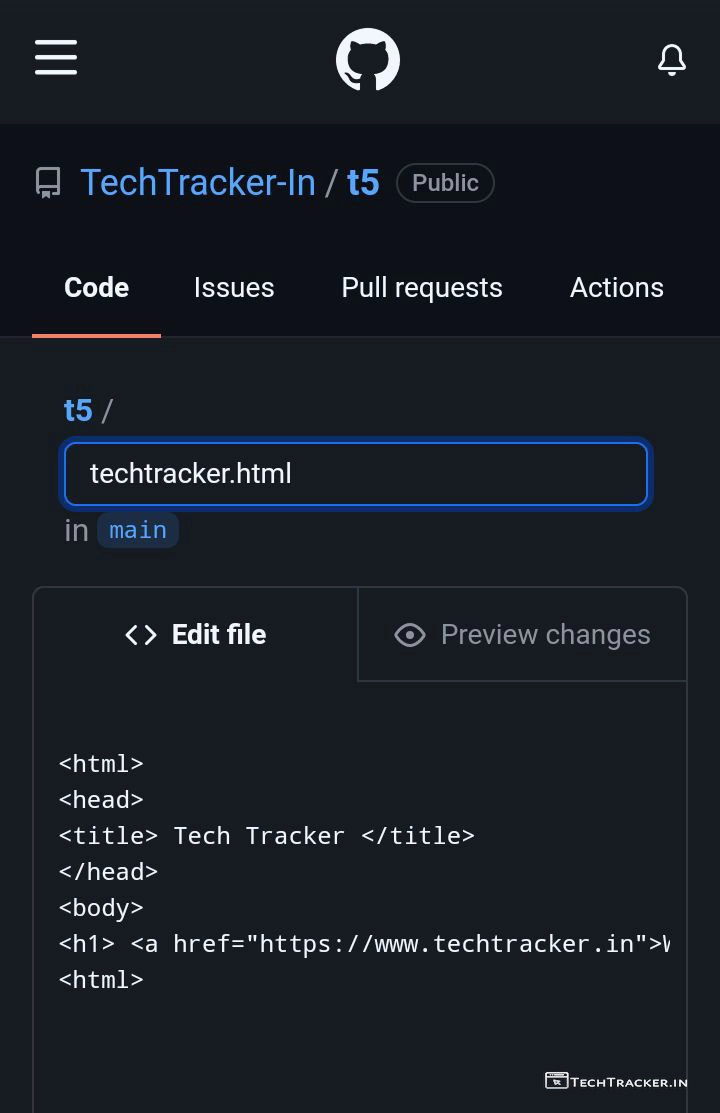Select the Code tab
The height and width of the screenshot is (1113, 720).
point(96,288)
